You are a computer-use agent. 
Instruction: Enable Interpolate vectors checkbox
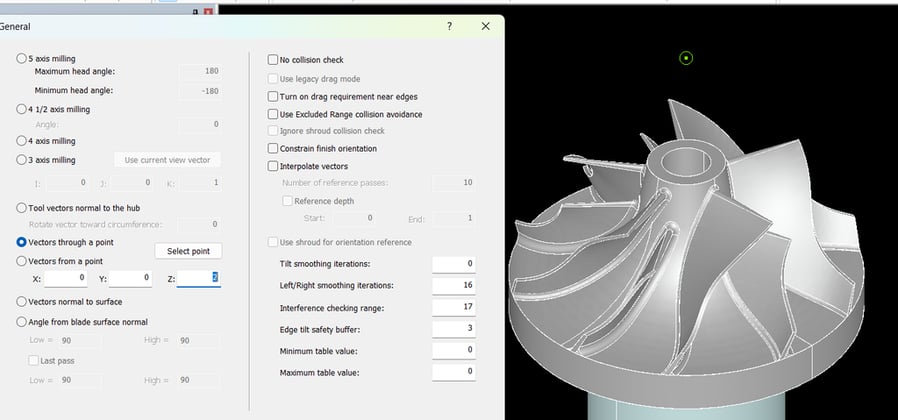273,166
